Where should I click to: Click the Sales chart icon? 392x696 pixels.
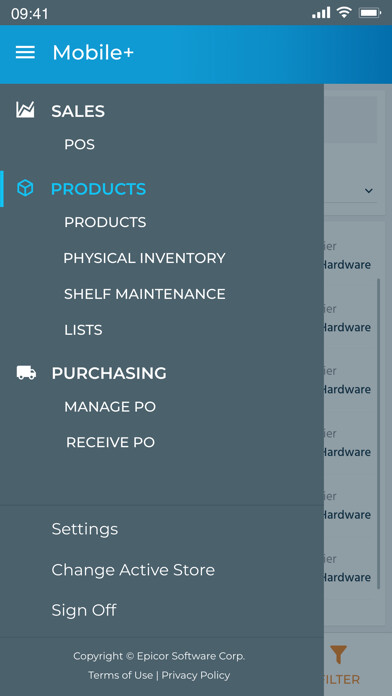(25, 110)
